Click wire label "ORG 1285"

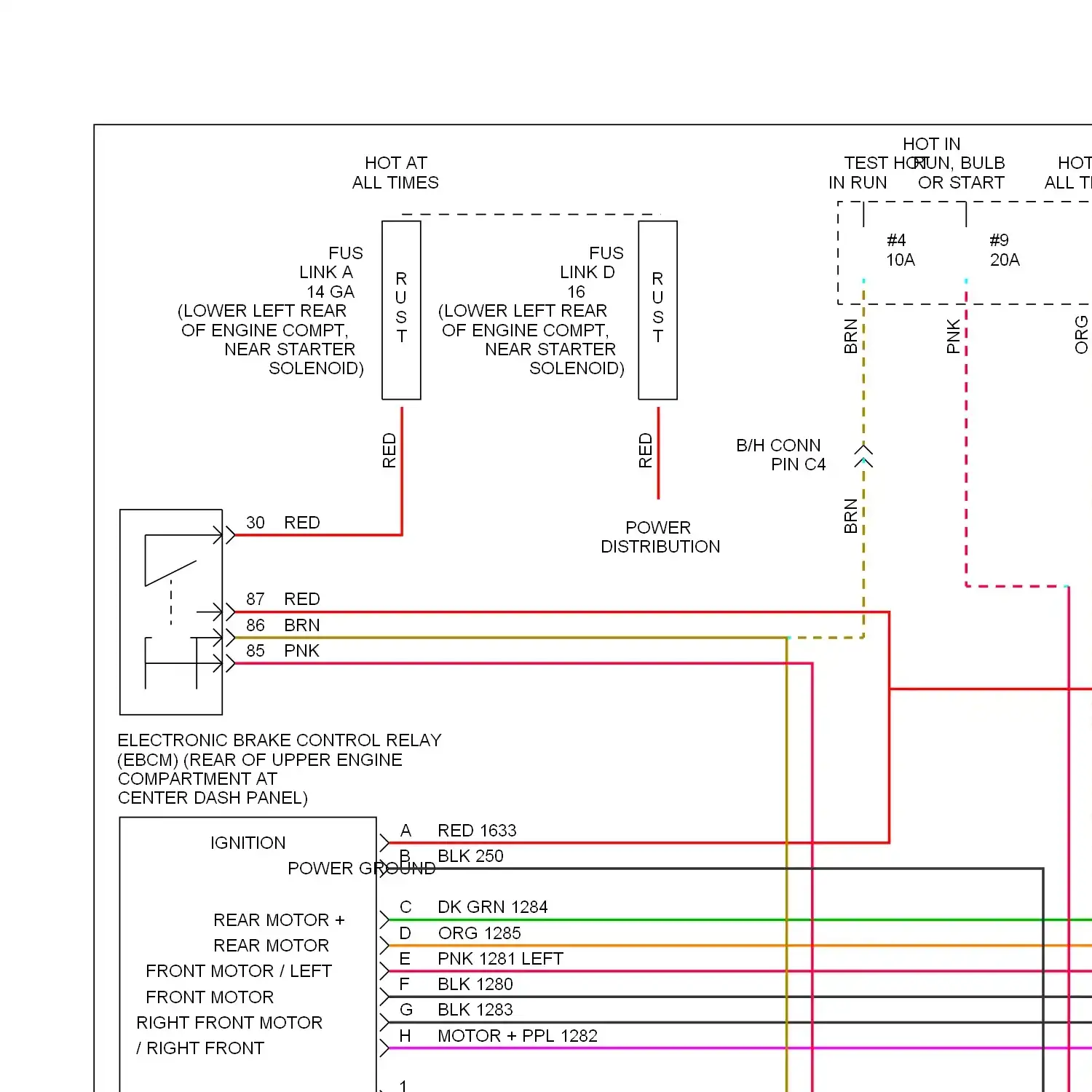(x=480, y=933)
